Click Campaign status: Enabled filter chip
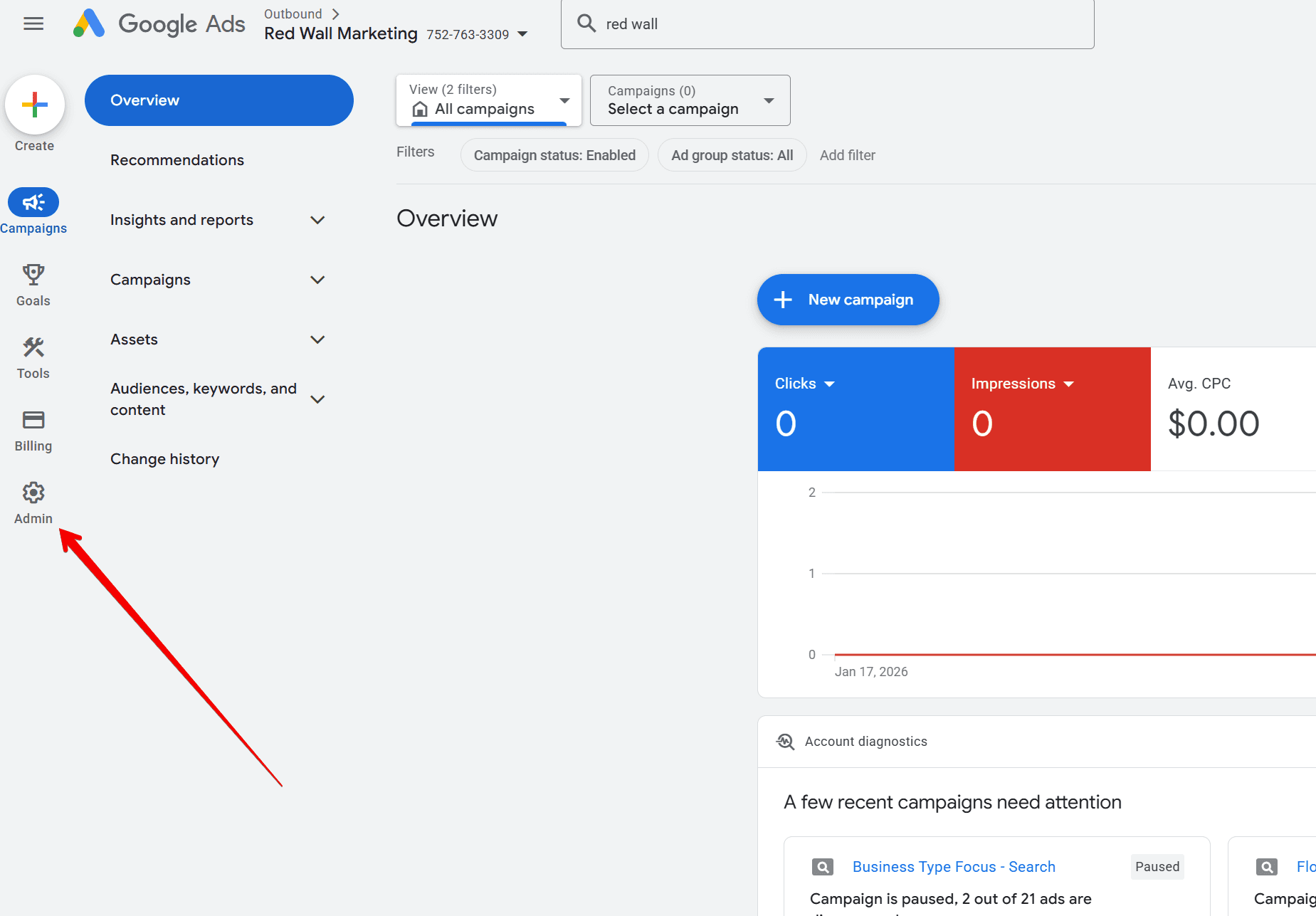Image resolution: width=1316 pixels, height=916 pixels. pyautogui.click(x=554, y=155)
